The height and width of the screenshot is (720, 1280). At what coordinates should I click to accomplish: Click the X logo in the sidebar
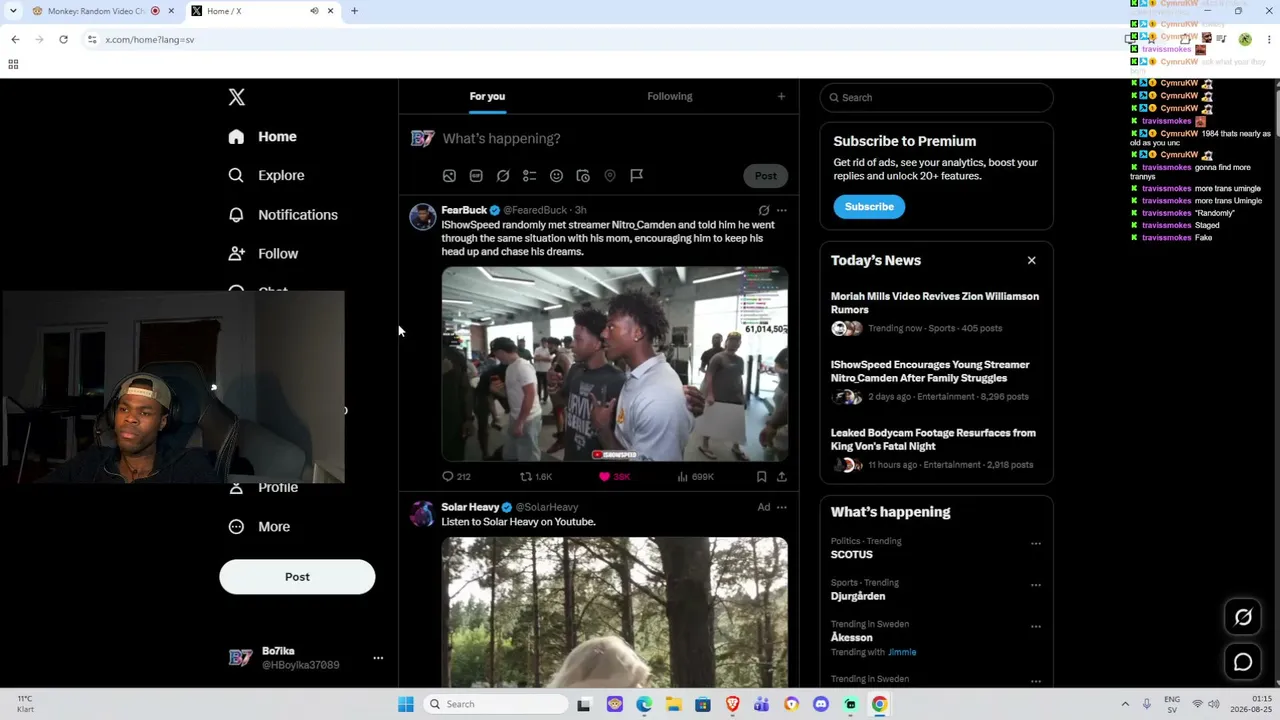[x=236, y=97]
